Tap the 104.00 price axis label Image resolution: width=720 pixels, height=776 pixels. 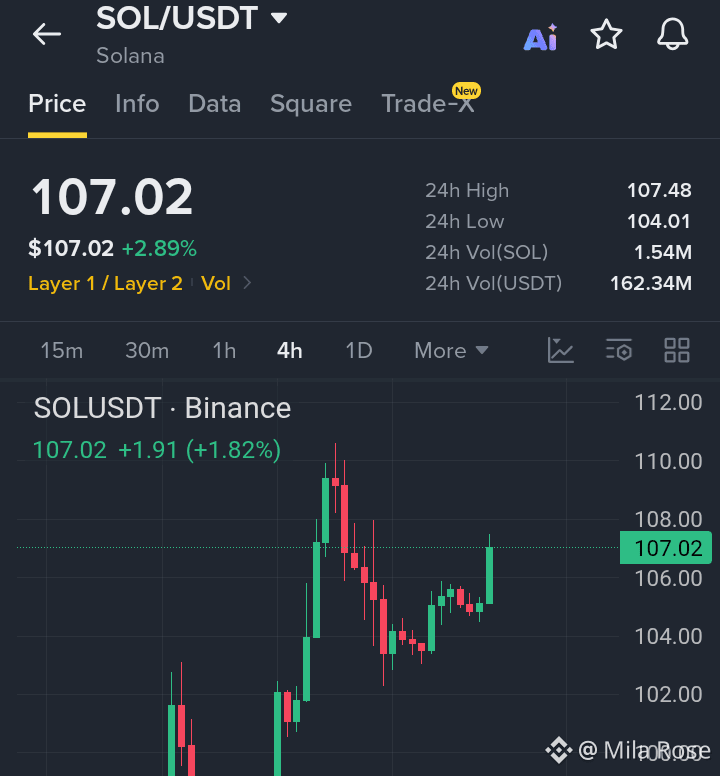pyautogui.click(x=668, y=636)
